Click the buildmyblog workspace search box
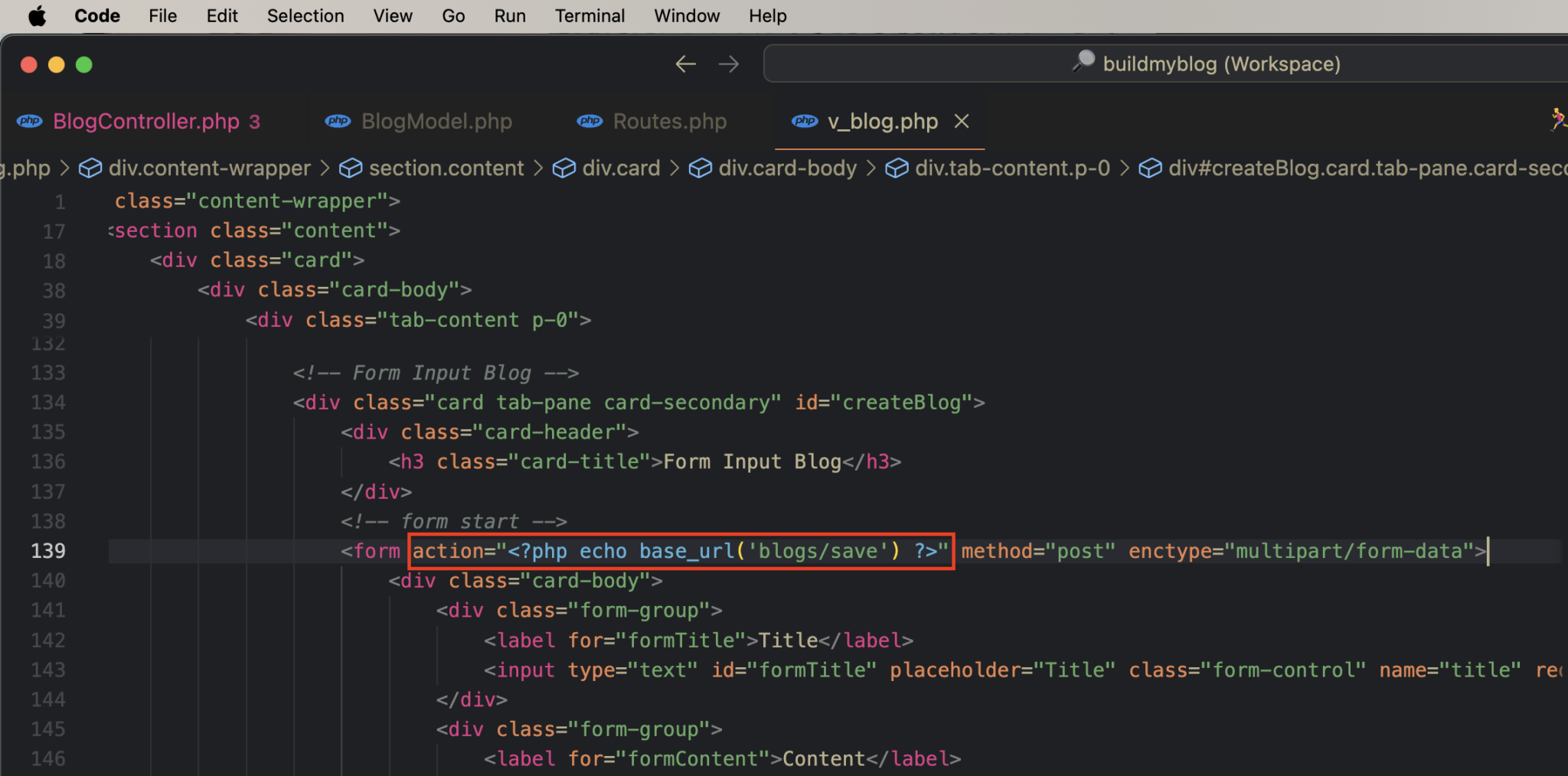 click(x=1165, y=64)
